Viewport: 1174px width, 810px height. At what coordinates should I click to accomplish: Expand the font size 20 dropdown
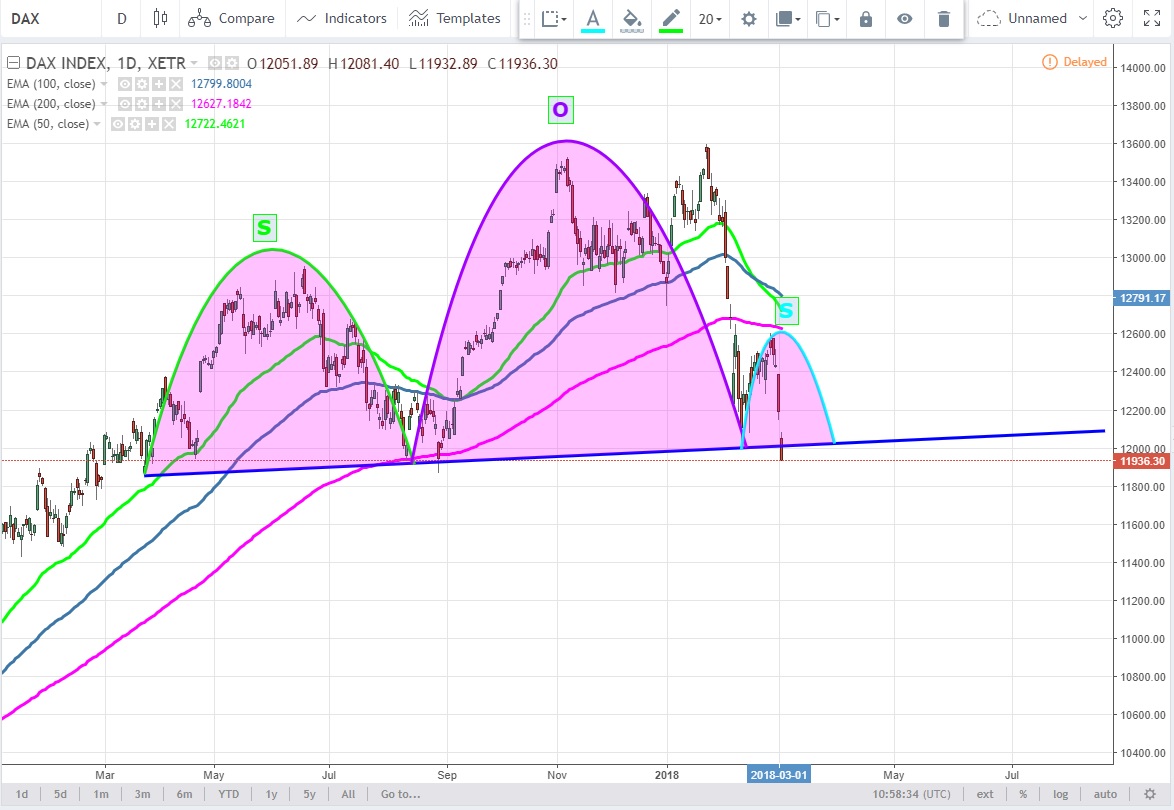[x=710, y=18]
